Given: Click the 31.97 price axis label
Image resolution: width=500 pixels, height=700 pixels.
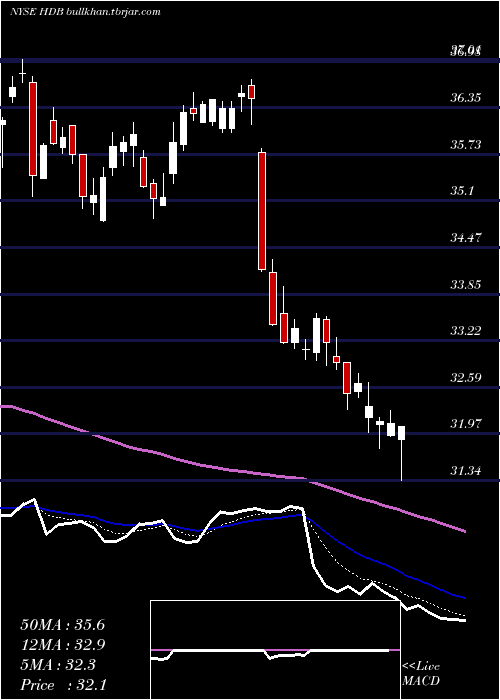Looking at the screenshot, I should click(x=466, y=424).
